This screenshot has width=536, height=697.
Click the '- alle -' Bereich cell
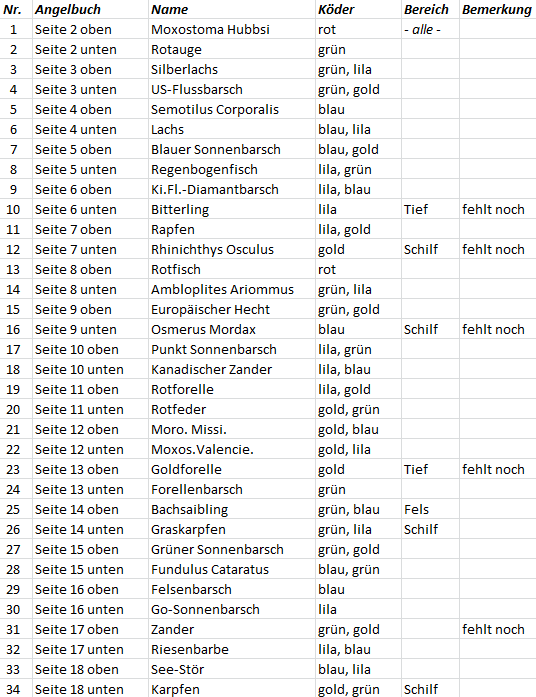click(430, 29)
